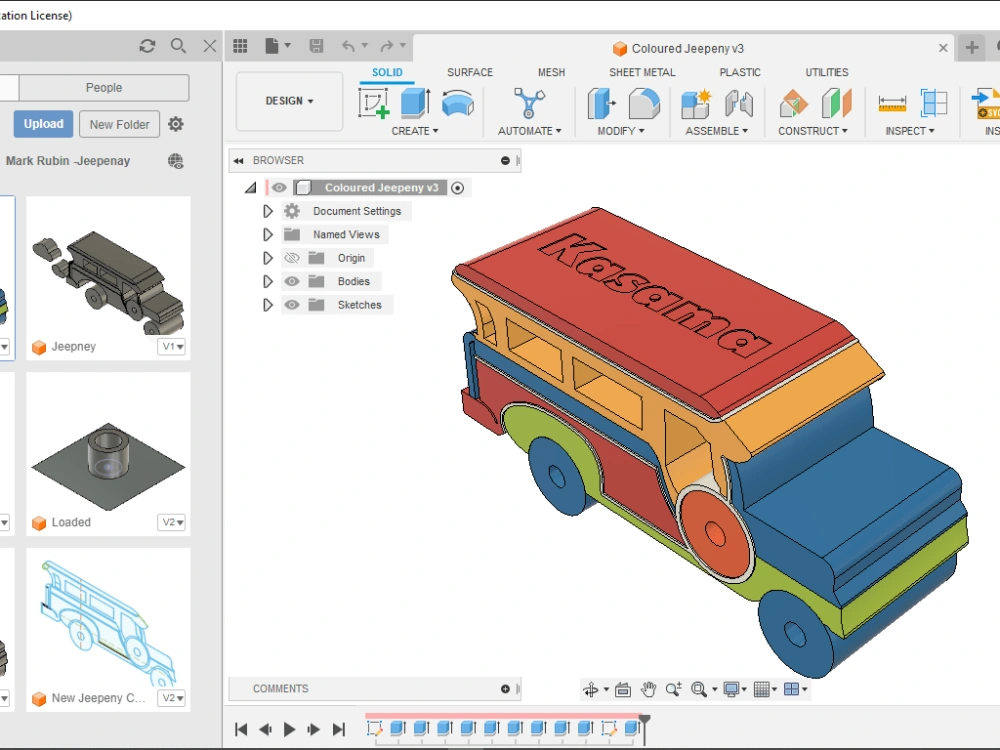
Task: Select the Pan hand tool
Action: click(649, 689)
